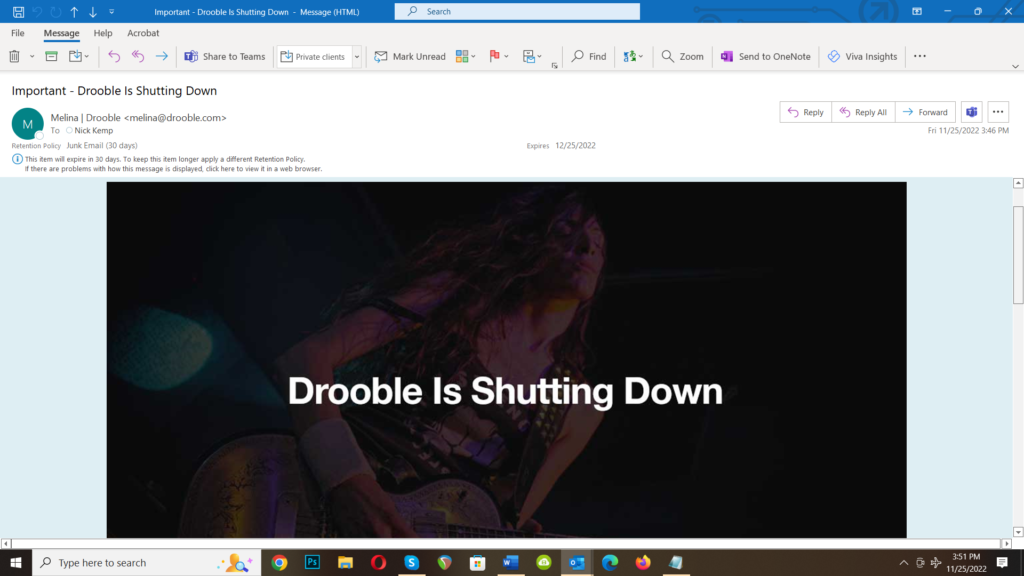Open Photoshop from taskbar

[312, 562]
